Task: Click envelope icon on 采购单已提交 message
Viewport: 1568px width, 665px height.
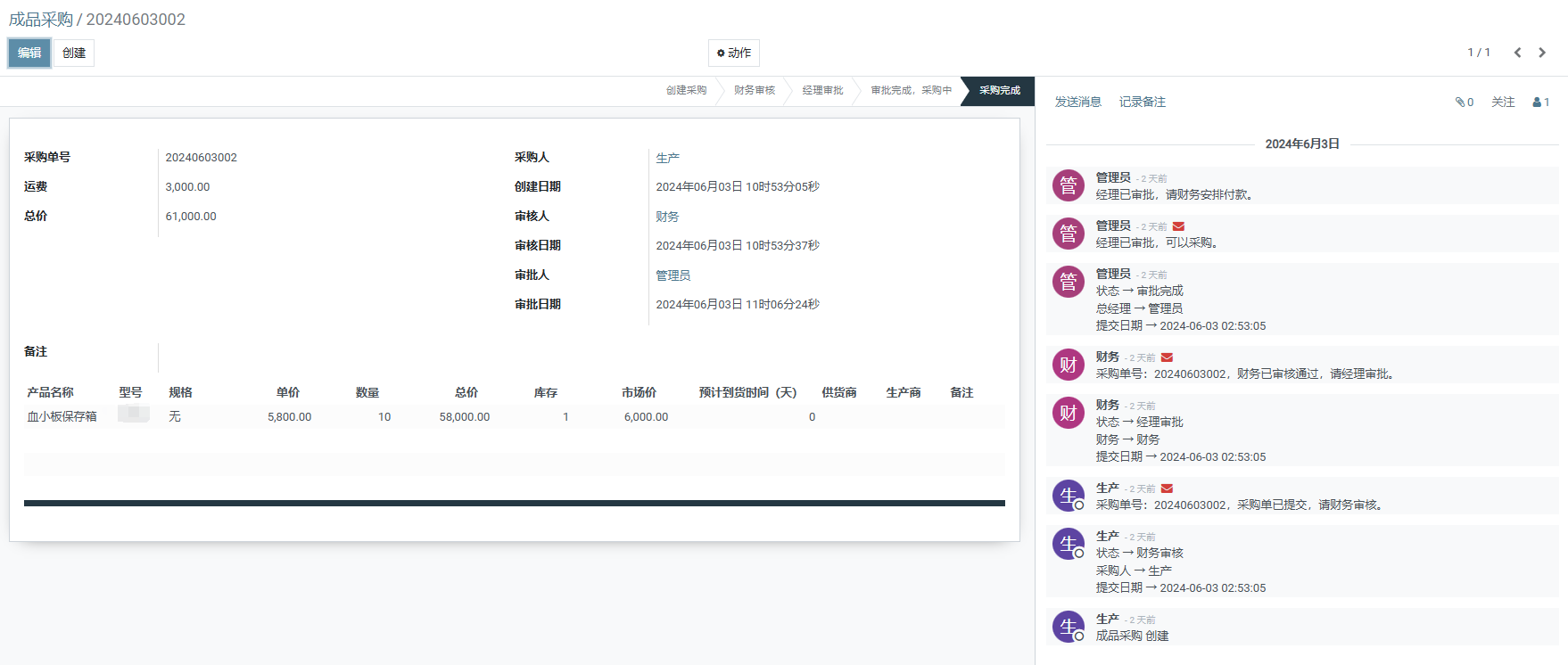Action: coord(1167,488)
